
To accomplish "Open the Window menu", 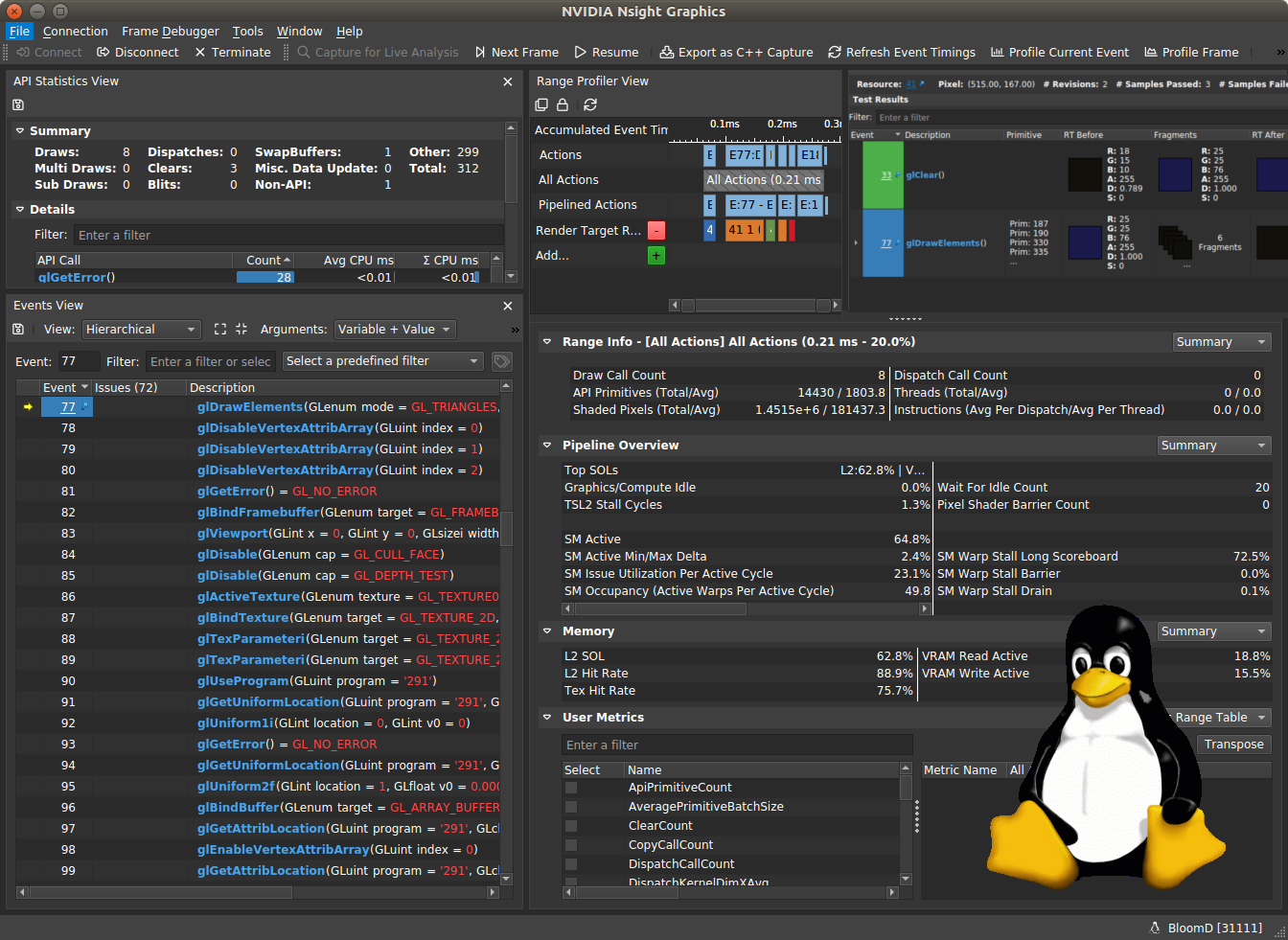I will (300, 32).
